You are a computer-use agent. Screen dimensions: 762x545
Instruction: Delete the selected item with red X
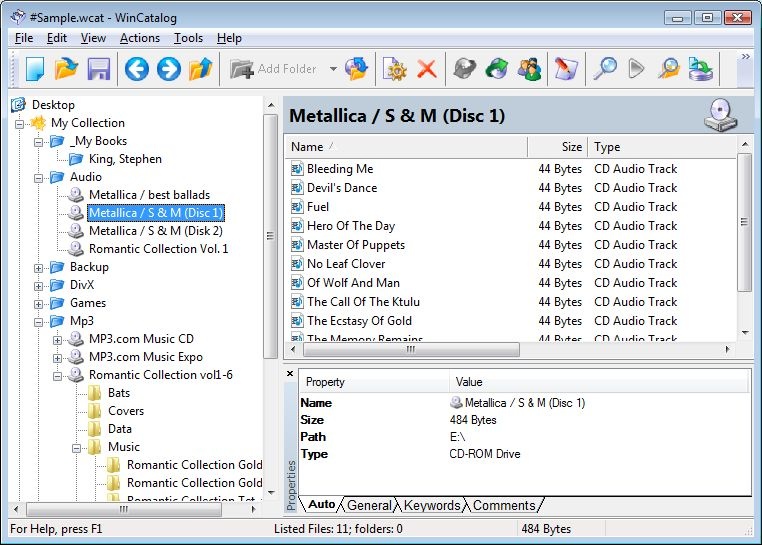427,69
